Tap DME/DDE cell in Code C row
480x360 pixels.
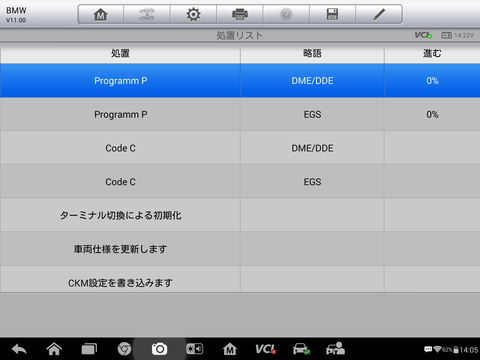(x=312, y=148)
